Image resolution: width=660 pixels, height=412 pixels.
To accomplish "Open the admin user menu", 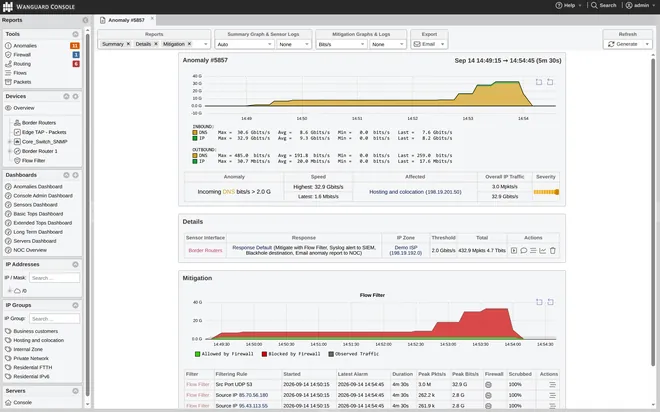I will click(x=640, y=5).
